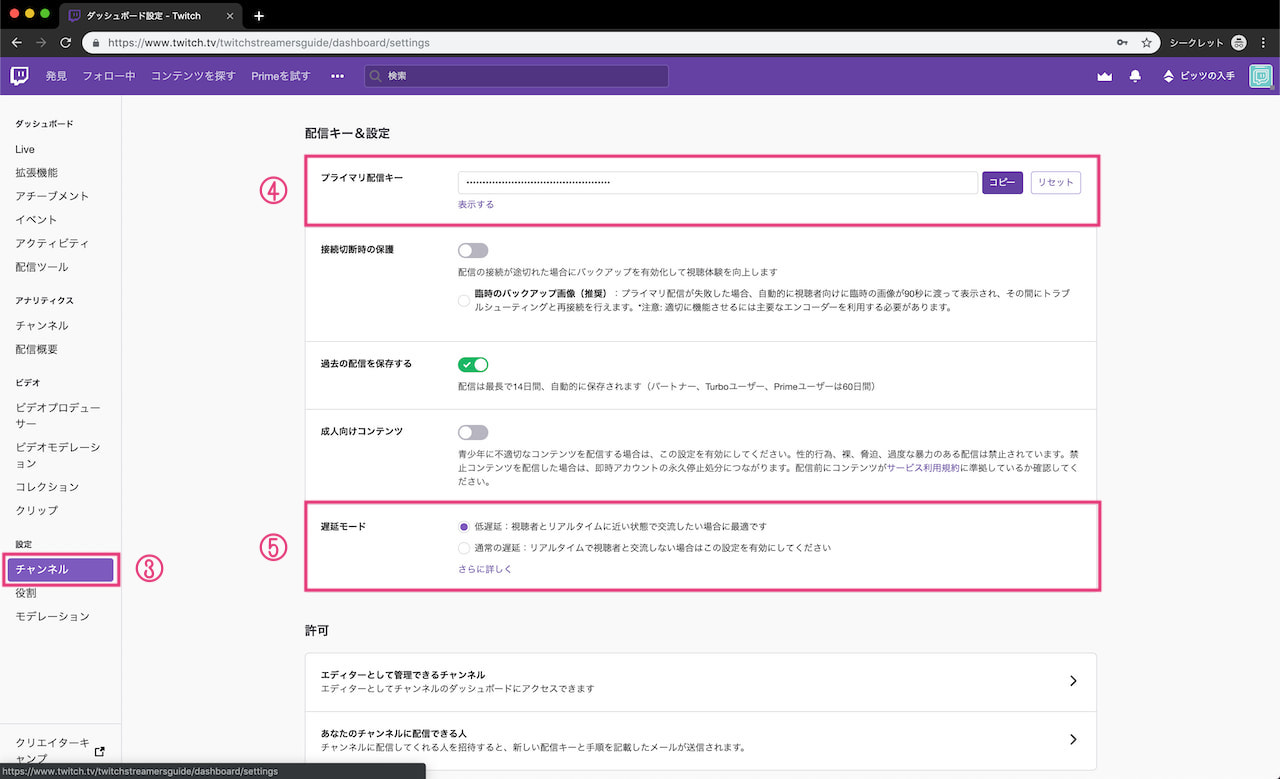Open チャンネル under アナリティクス
Screen dimensions: 1280x779
tap(42, 326)
